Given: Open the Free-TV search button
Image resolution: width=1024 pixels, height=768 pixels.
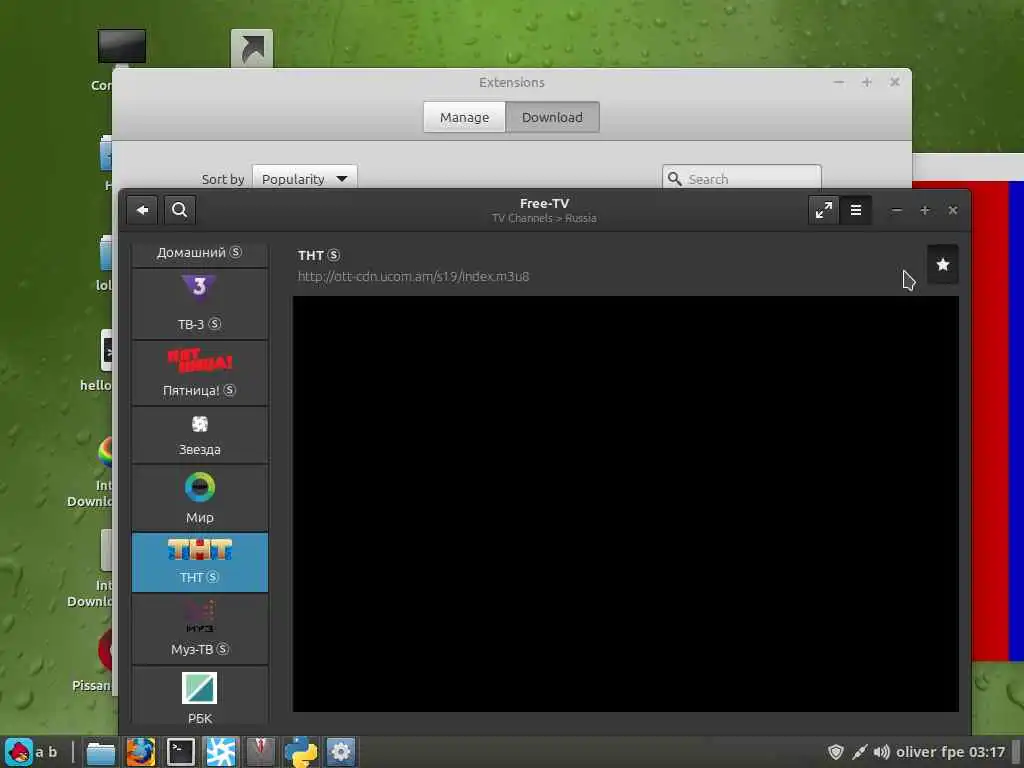Looking at the screenshot, I should coord(180,210).
